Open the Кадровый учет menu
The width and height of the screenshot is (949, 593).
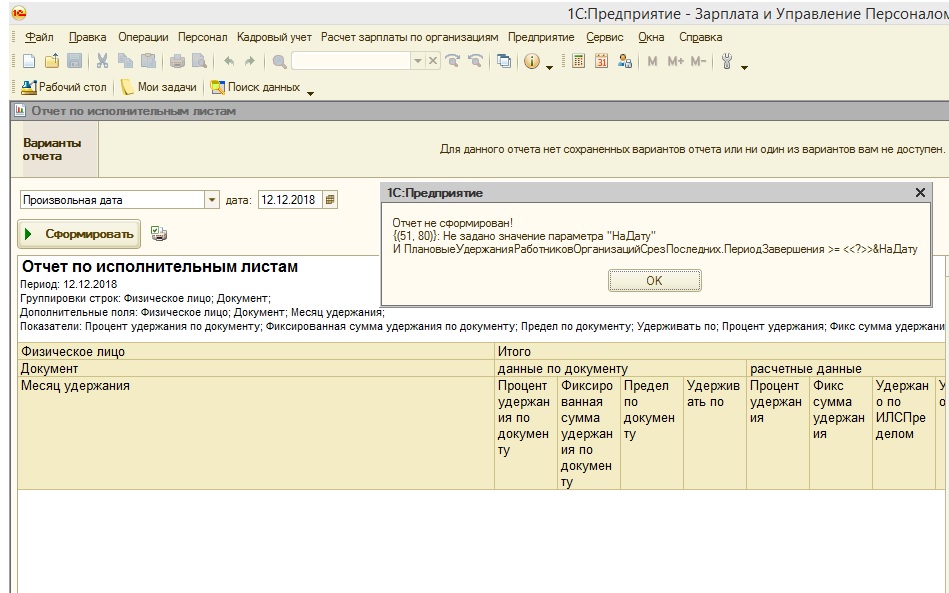pos(274,37)
